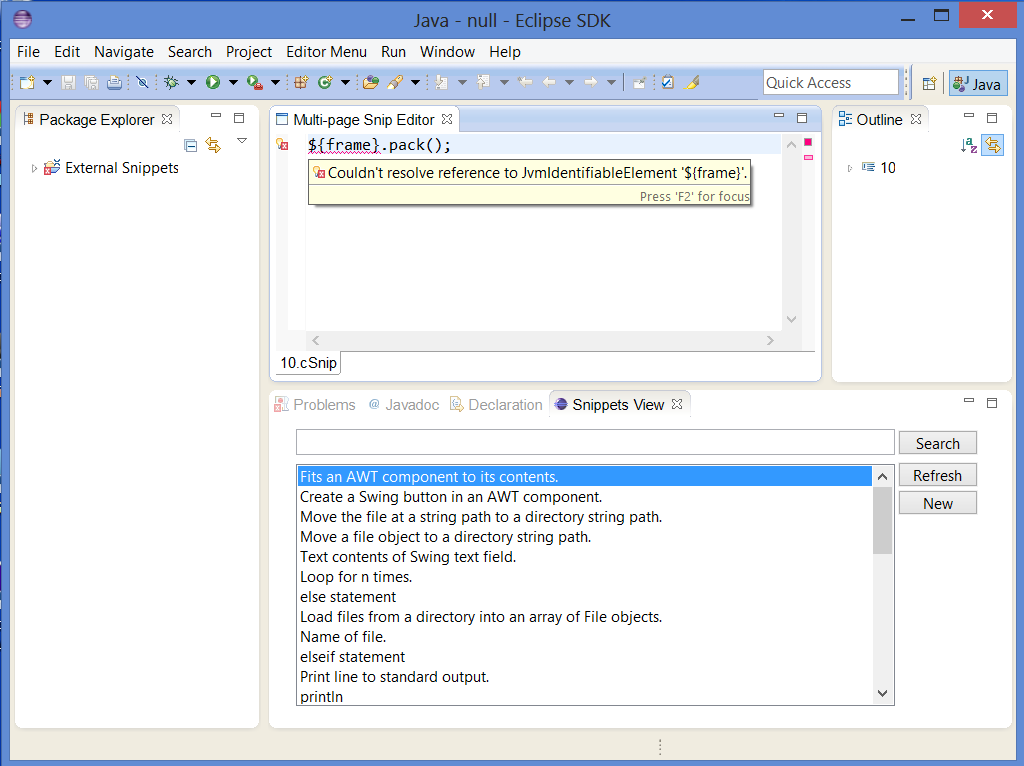The image size is (1024, 766).
Task: Click the Pin Editor icon
Action: 639,82
